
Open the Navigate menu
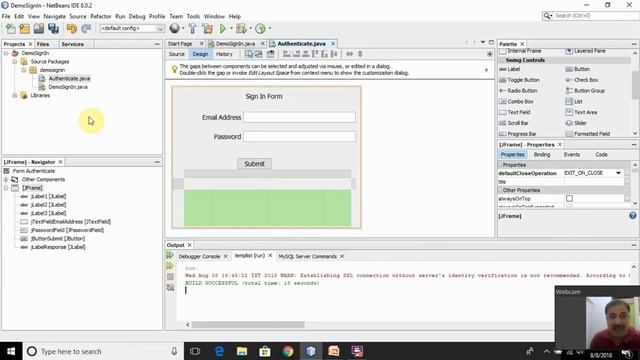[54, 16]
